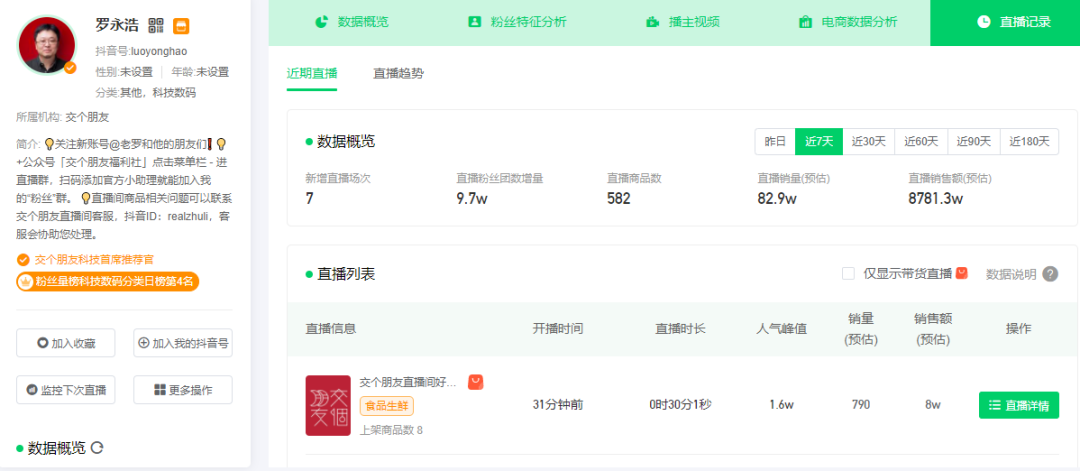Image resolution: width=1080 pixels, height=471 pixels.
Task: Click the 交个朋友科技首席推荐官 certification text
Action: pyautogui.click(x=94, y=260)
